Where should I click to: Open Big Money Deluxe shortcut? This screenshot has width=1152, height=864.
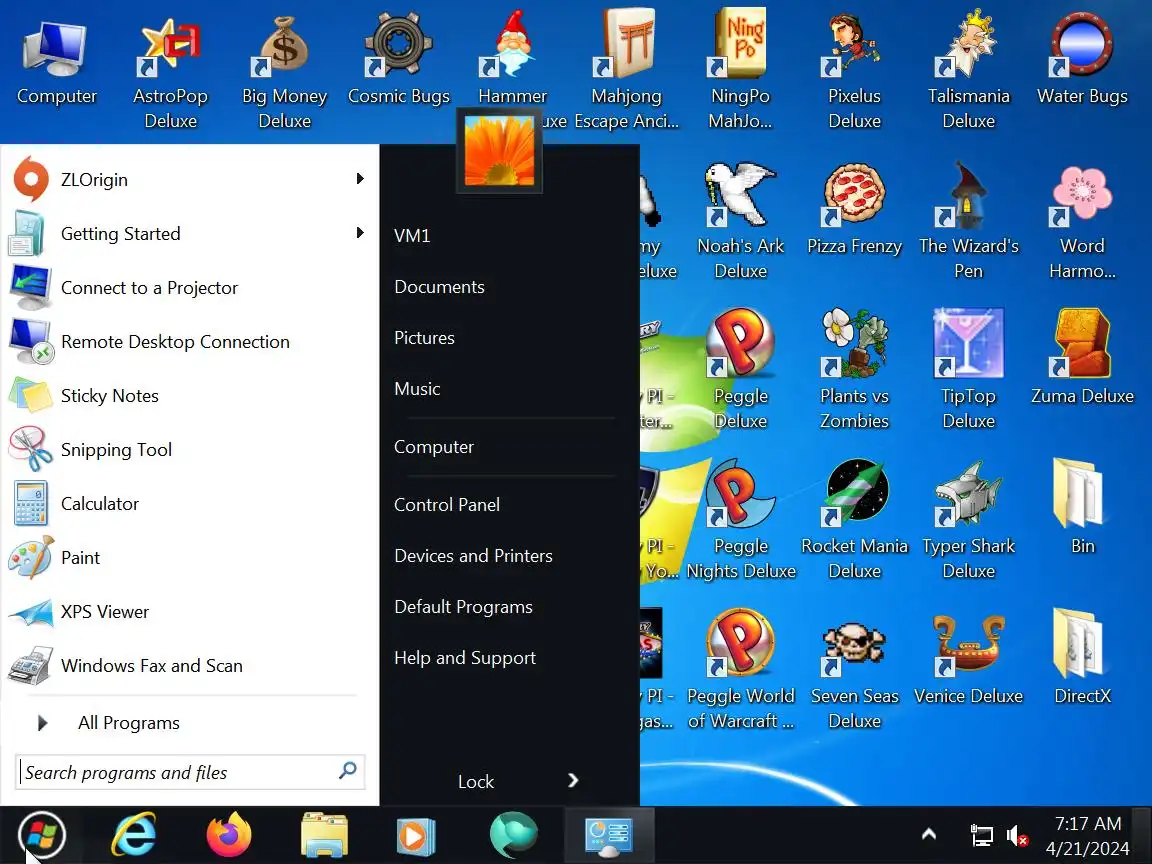284,73
